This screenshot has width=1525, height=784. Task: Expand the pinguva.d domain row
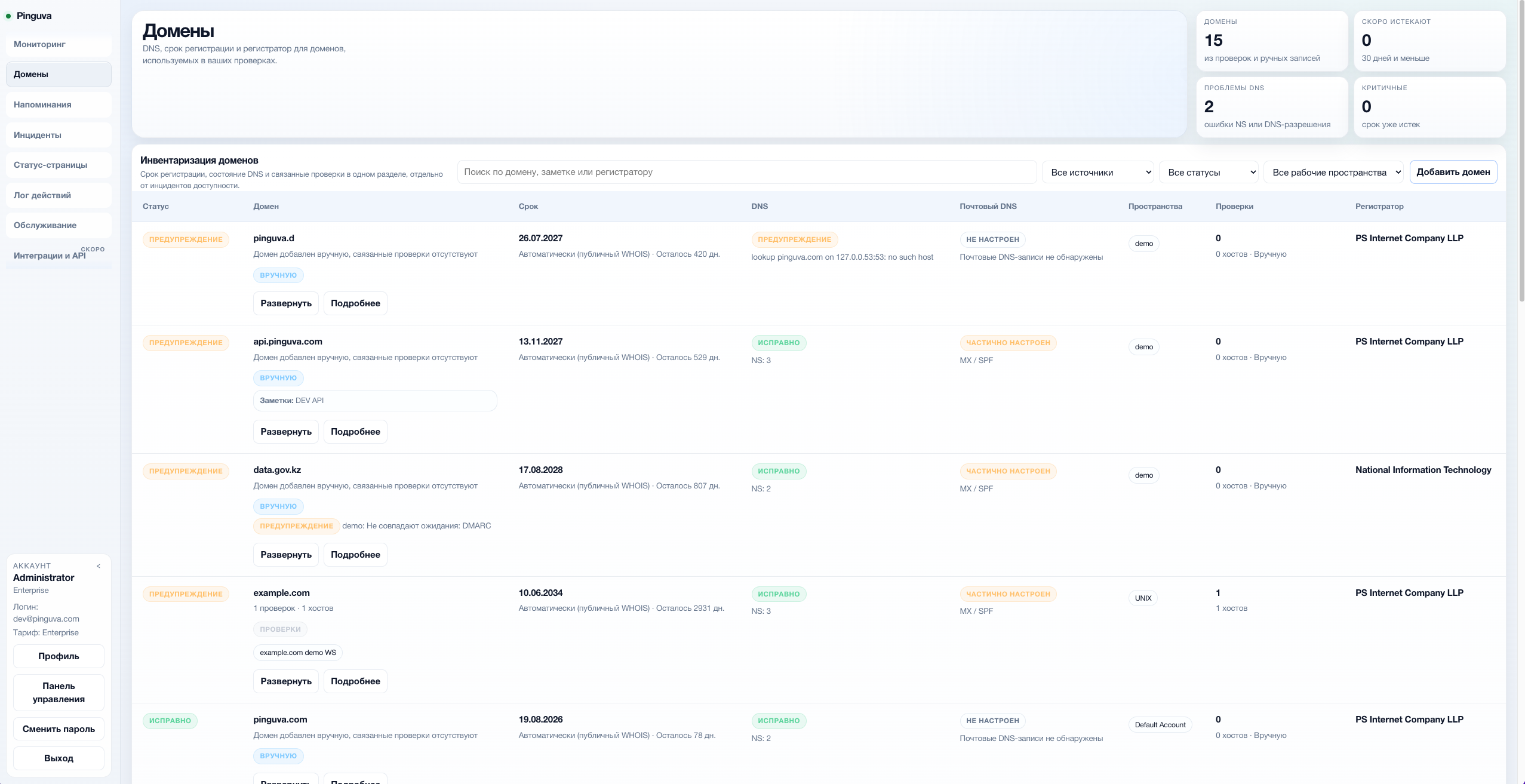(x=286, y=303)
